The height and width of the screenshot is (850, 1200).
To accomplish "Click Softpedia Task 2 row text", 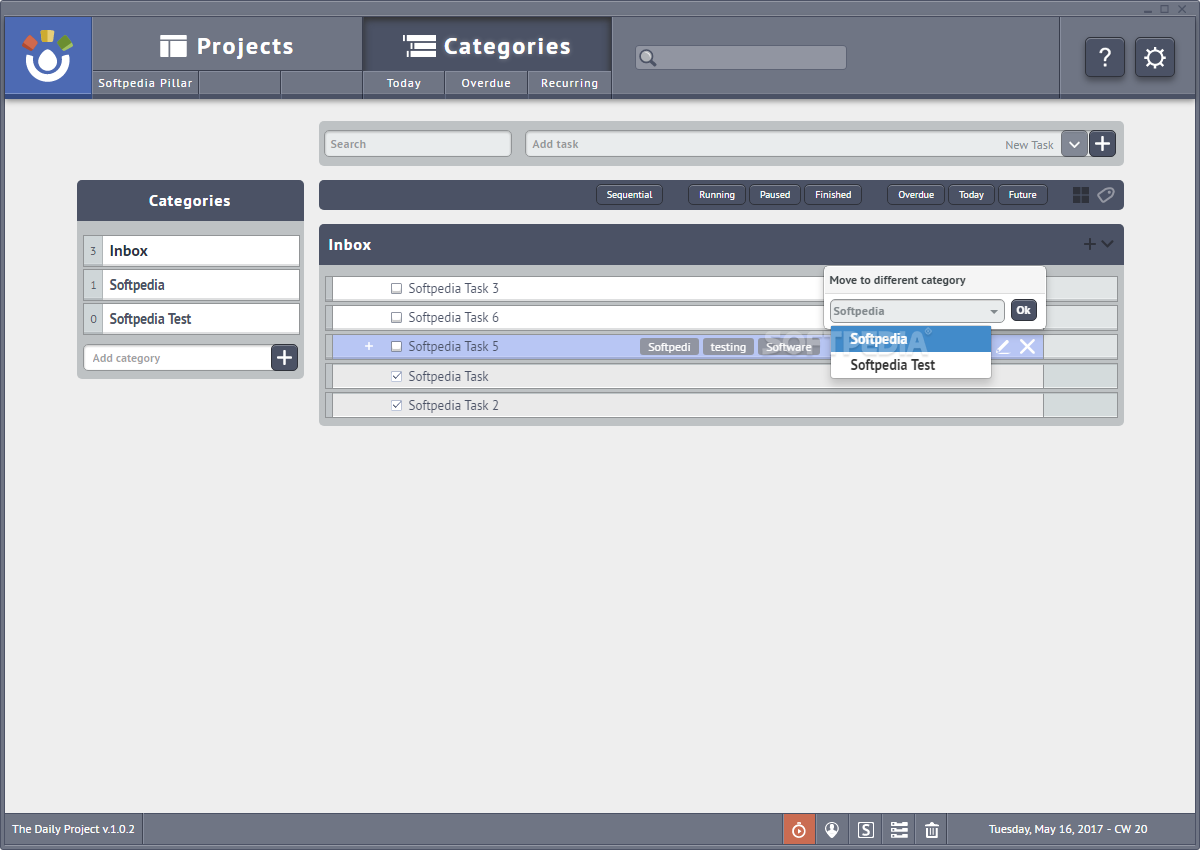I will (x=453, y=406).
